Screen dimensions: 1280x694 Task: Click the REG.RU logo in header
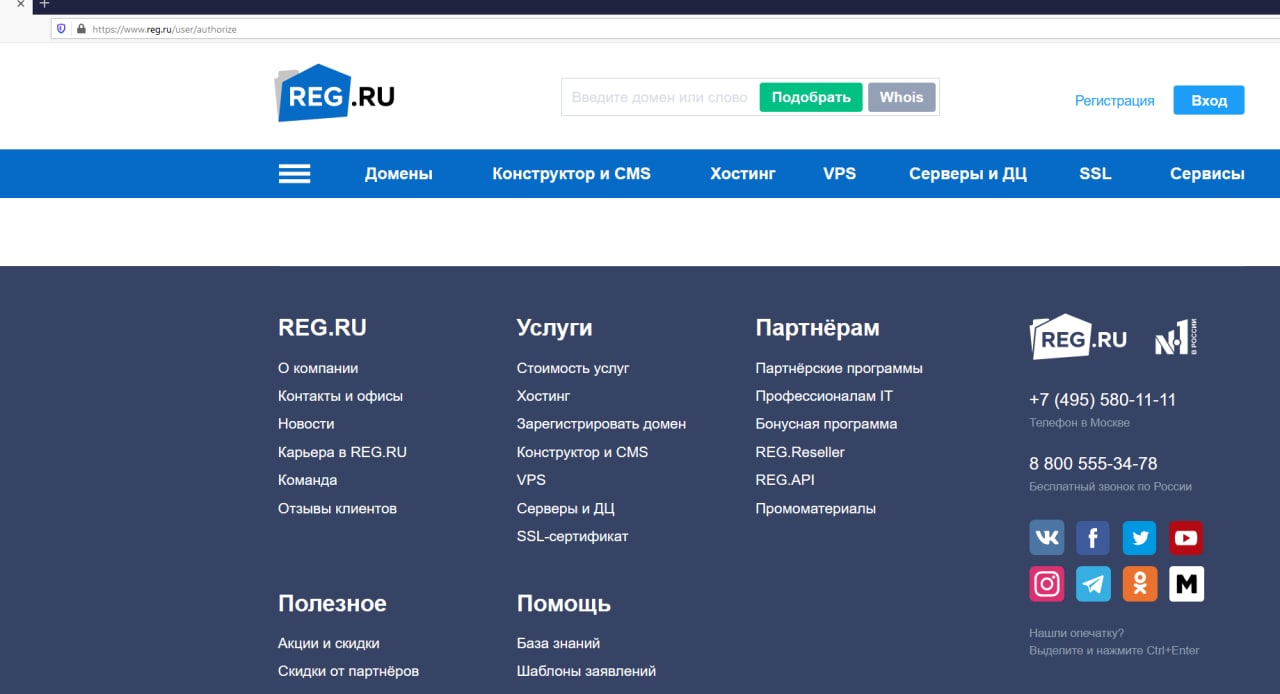click(335, 93)
